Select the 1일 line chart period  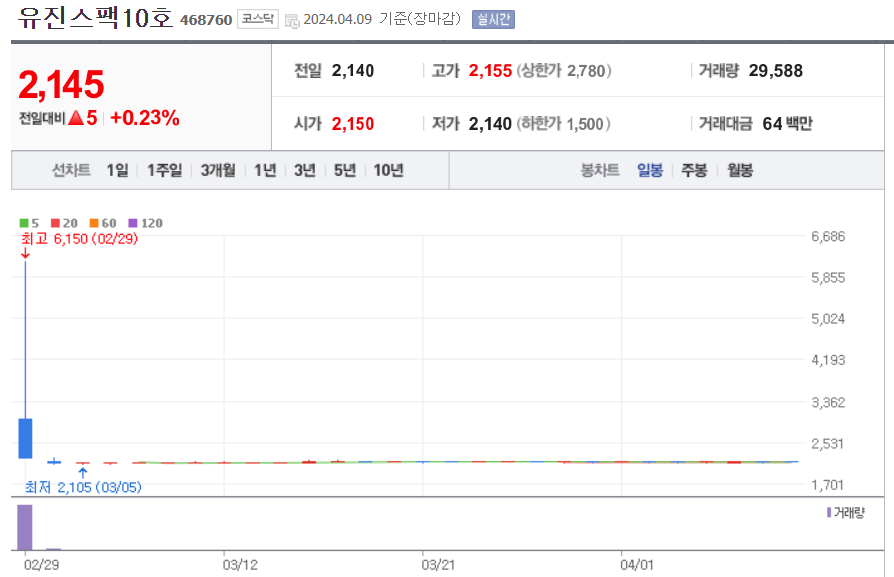point(117,170)
